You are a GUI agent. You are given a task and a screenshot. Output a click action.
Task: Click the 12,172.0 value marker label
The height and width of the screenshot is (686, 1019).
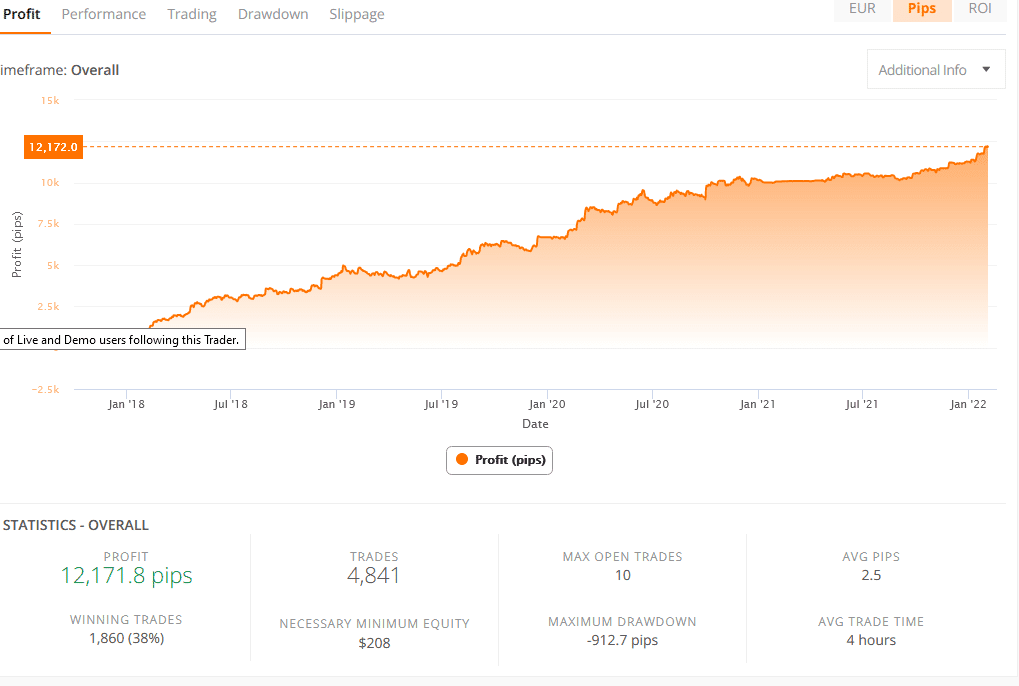[x=53, y=147]
